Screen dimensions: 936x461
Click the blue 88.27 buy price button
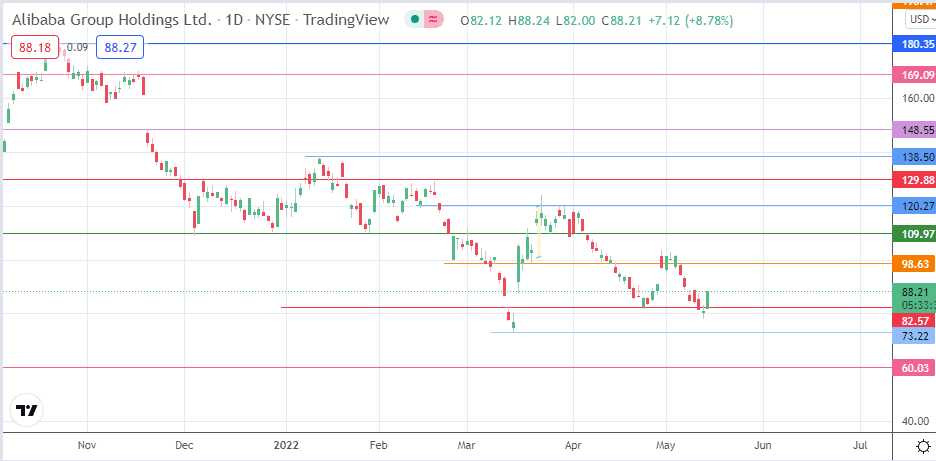pyautogui.click(x=120, y=47)
